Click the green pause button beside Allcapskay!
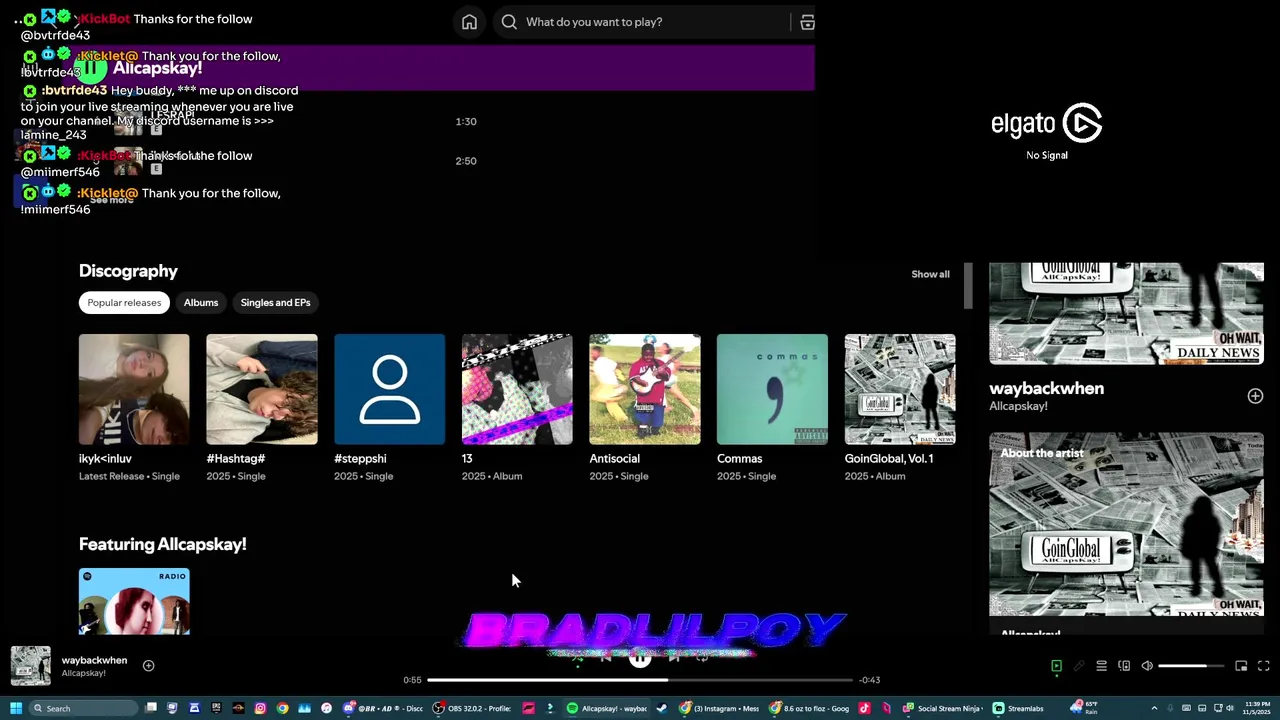This screenshot has height=720, width=1280. pyautogui.click(x=90, y=68)
